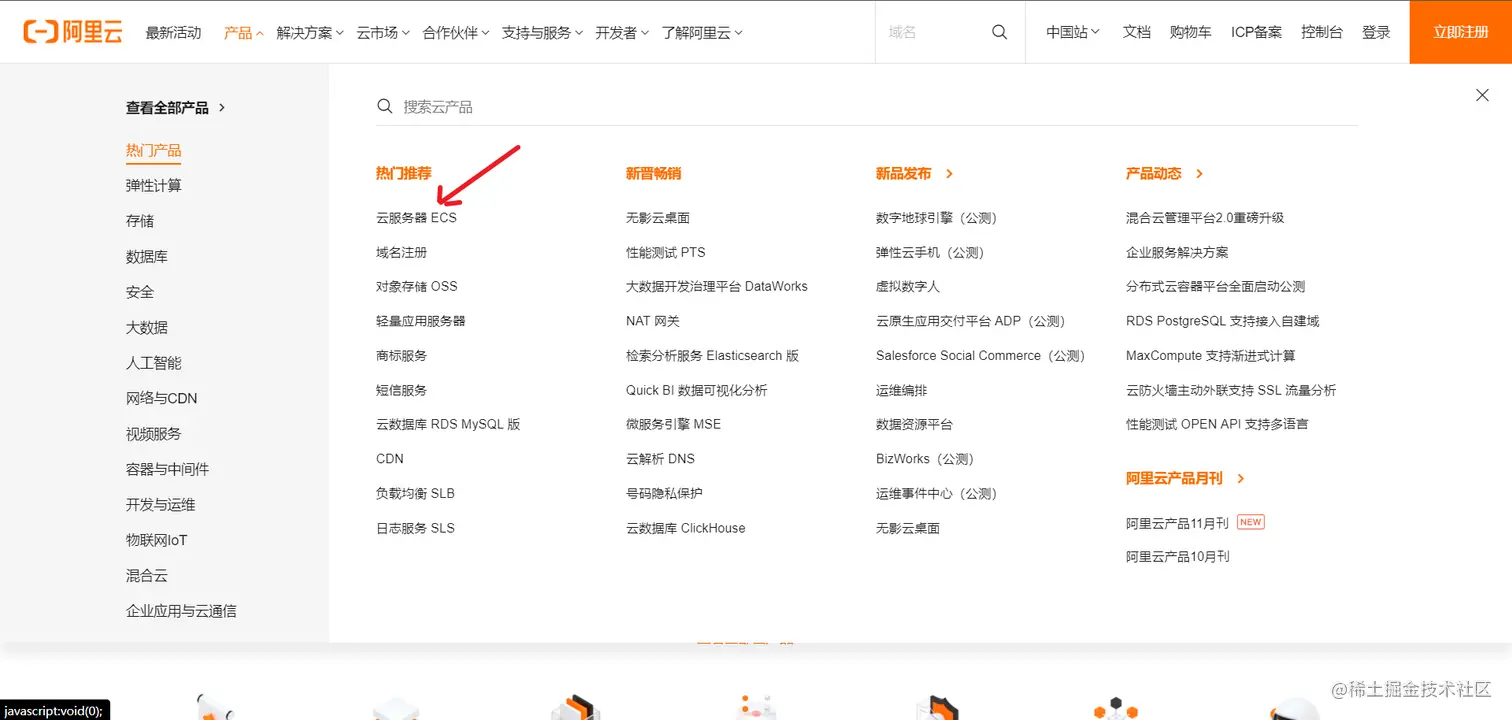
Task: Go to 最新活动 in the top navigation
Action: coord(173,32)
